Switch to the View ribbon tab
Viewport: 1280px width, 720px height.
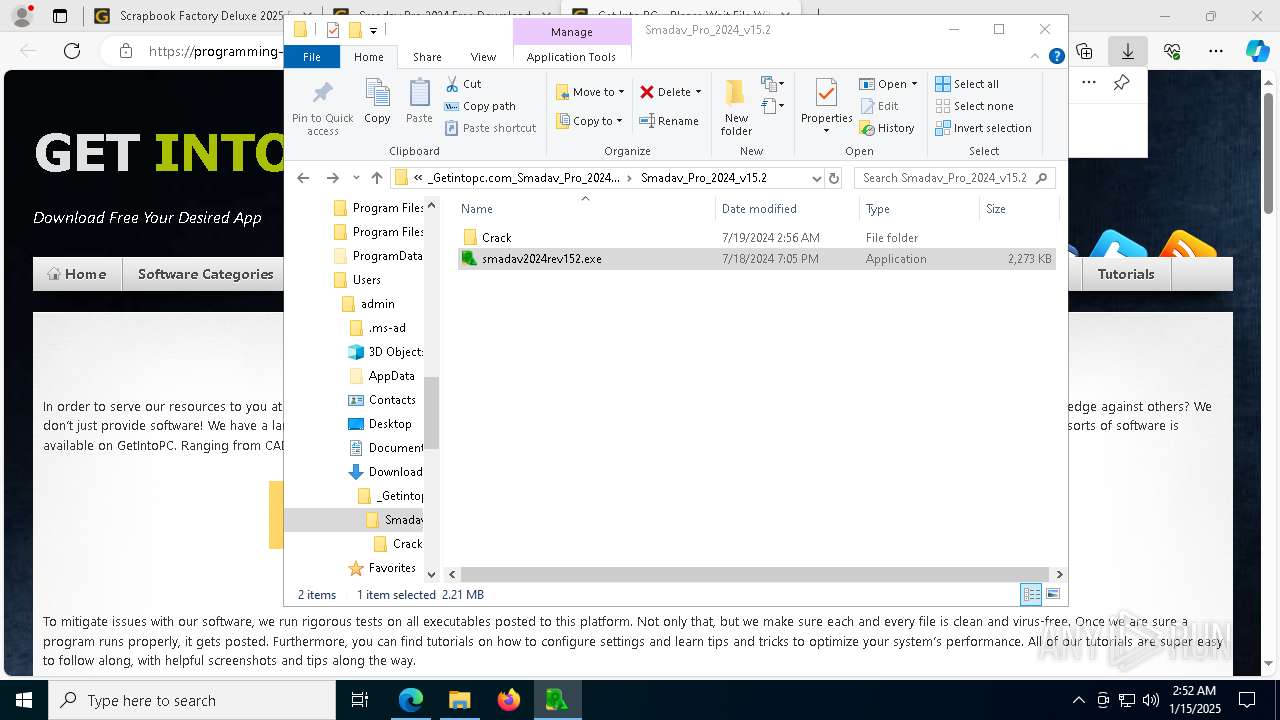click(483, 57)
